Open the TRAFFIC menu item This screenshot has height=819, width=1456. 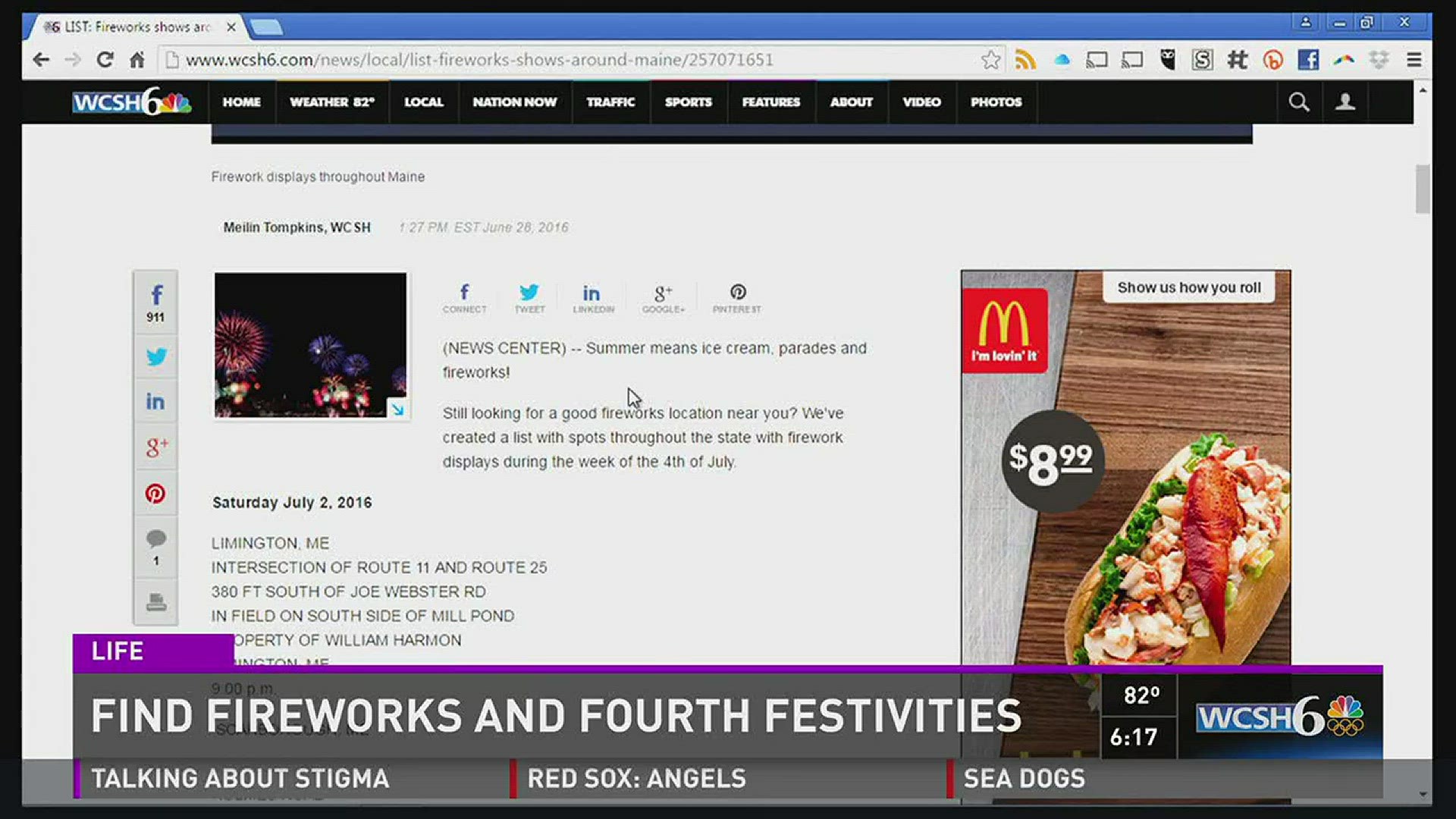tap(610, 102)
